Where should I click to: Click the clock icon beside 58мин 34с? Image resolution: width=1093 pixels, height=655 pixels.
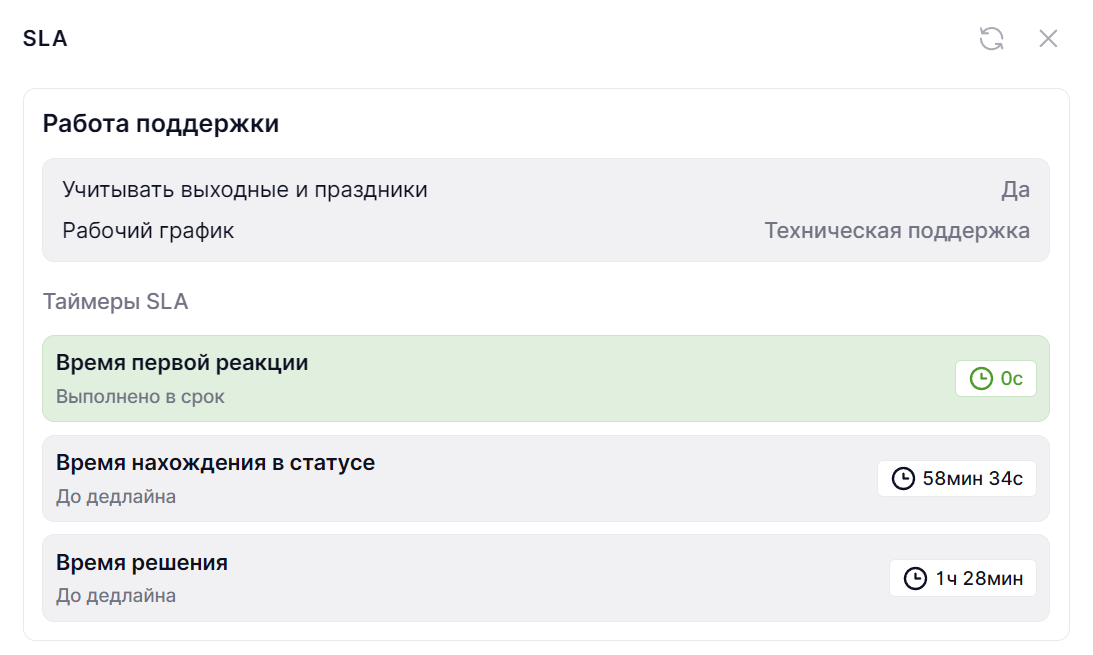(x=903, y=479)
